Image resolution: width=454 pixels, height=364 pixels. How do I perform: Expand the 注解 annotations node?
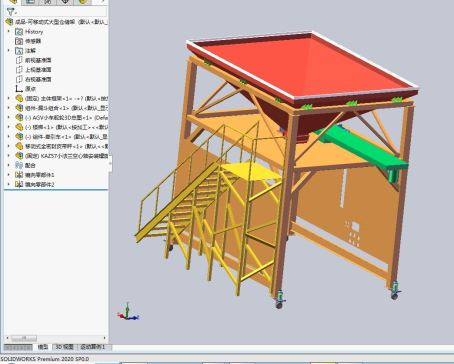[x=9, y=51]
